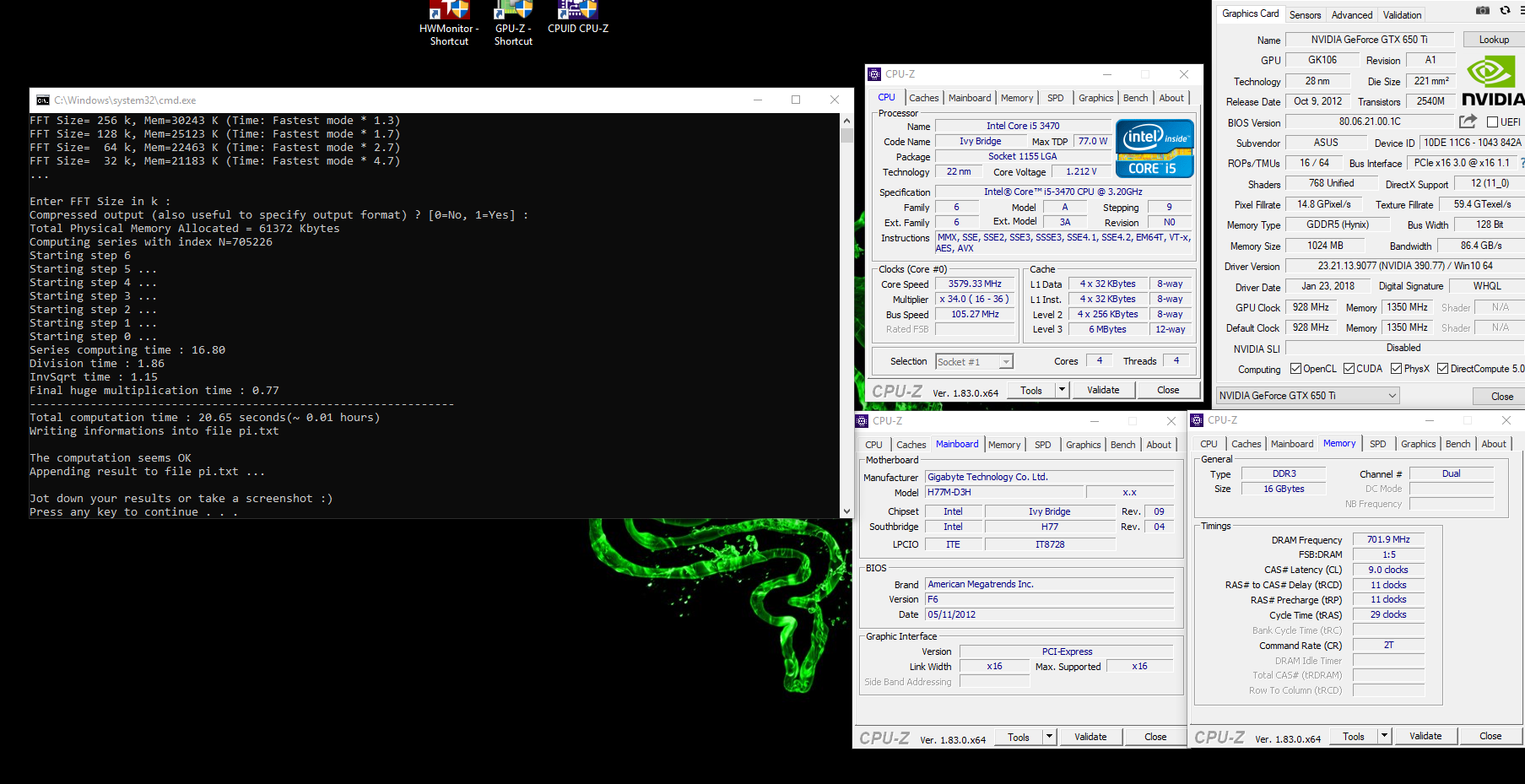Viewport: 1525px width, 784px height.
Task: Click the DRAM Frequency value 701.9 MHz
Action: [x=1388, y=539]
